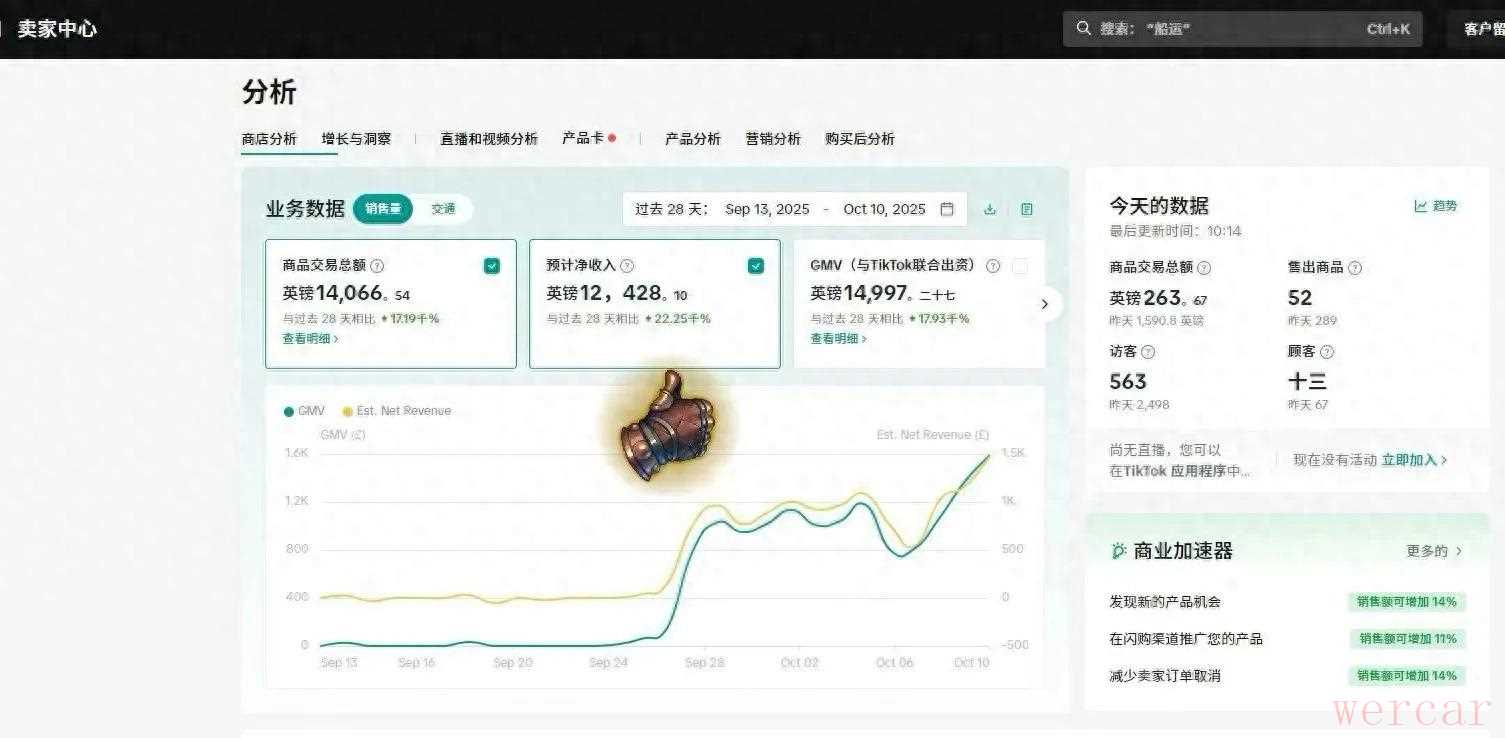
Task: Open the date range picker Sep 13, 2025
Action: (x=767, y=209)
